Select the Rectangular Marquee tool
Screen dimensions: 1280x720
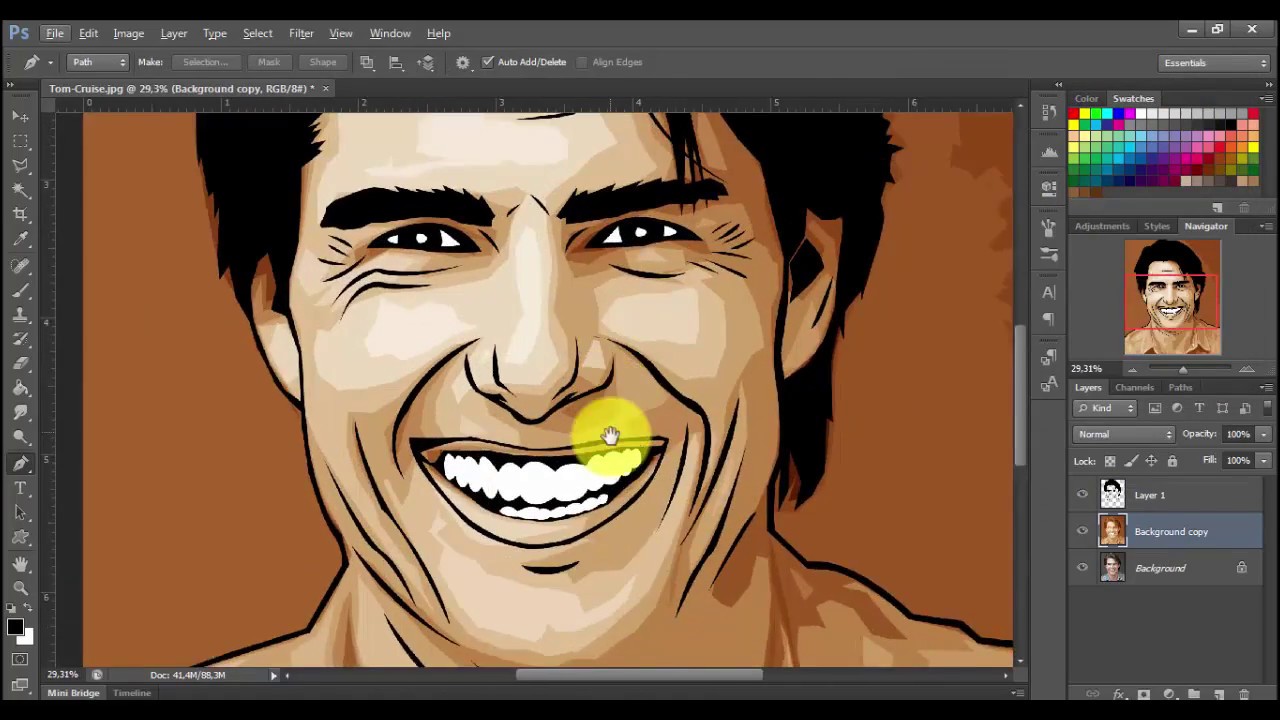pyautogui.click(x=21, y=141)
